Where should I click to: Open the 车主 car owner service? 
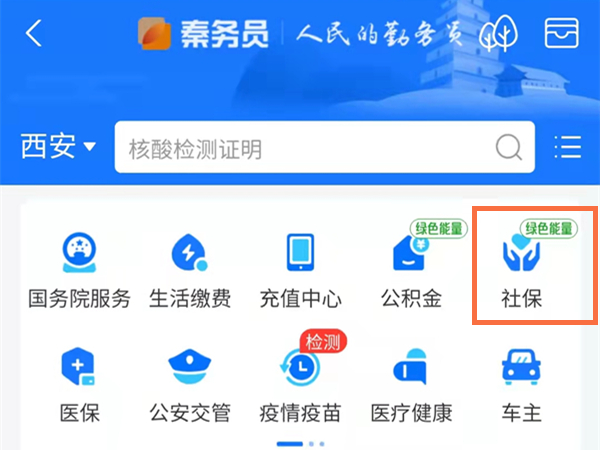(521, 385)
